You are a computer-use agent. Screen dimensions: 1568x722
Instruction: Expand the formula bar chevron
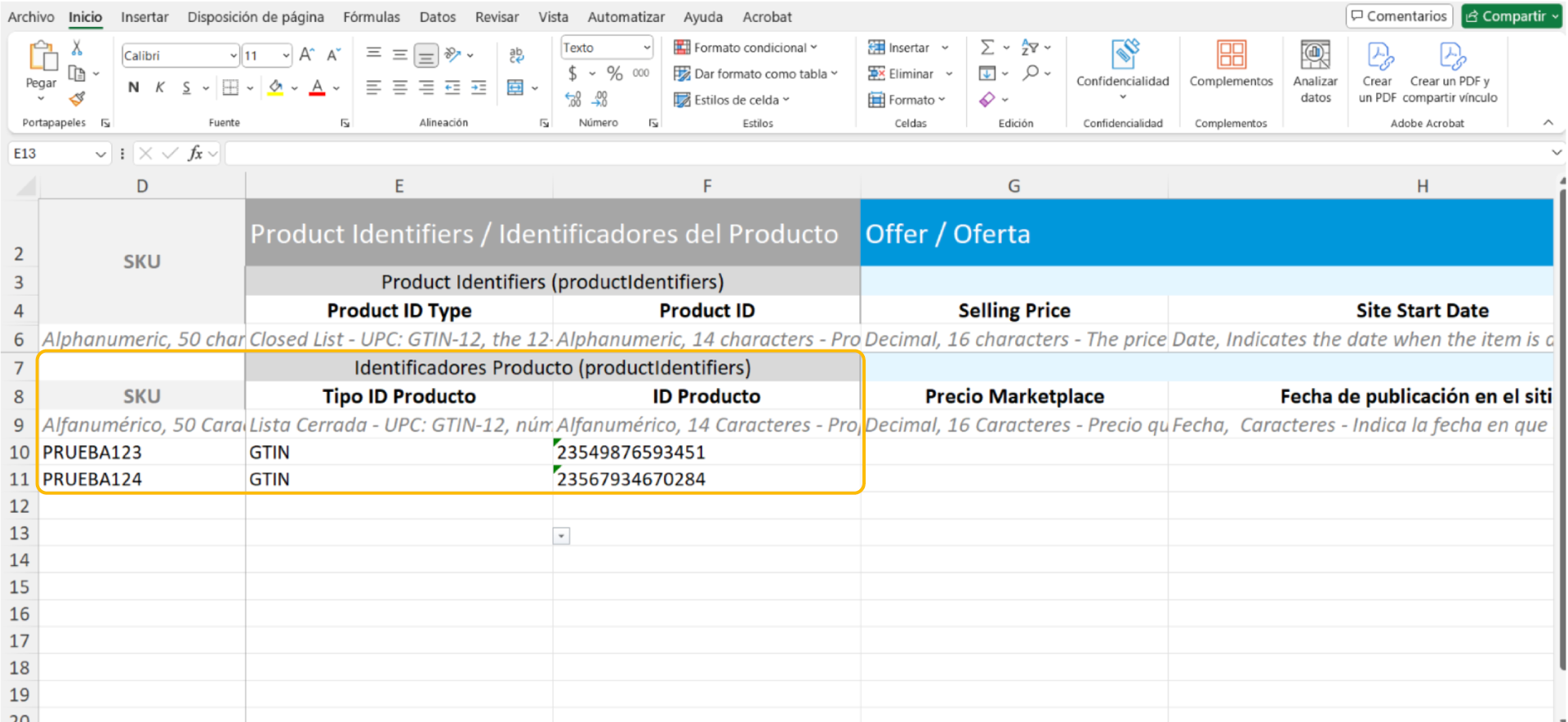(1556, 153)
